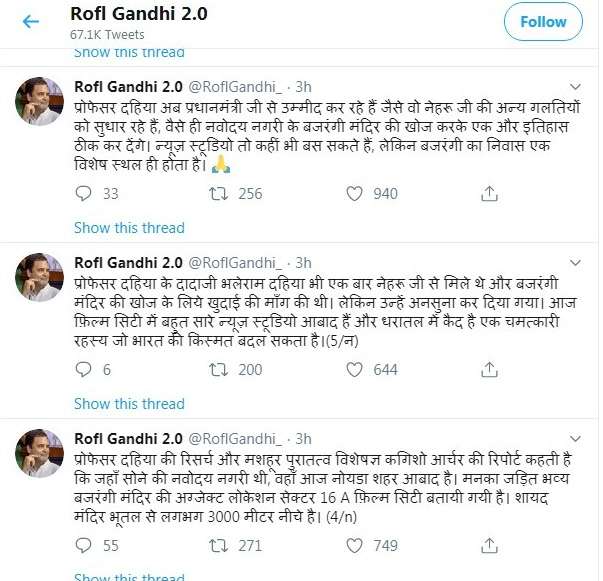603x581 pixels.
Task: Open chevron menu on (4/n) tweet
Action: (575, 439)
